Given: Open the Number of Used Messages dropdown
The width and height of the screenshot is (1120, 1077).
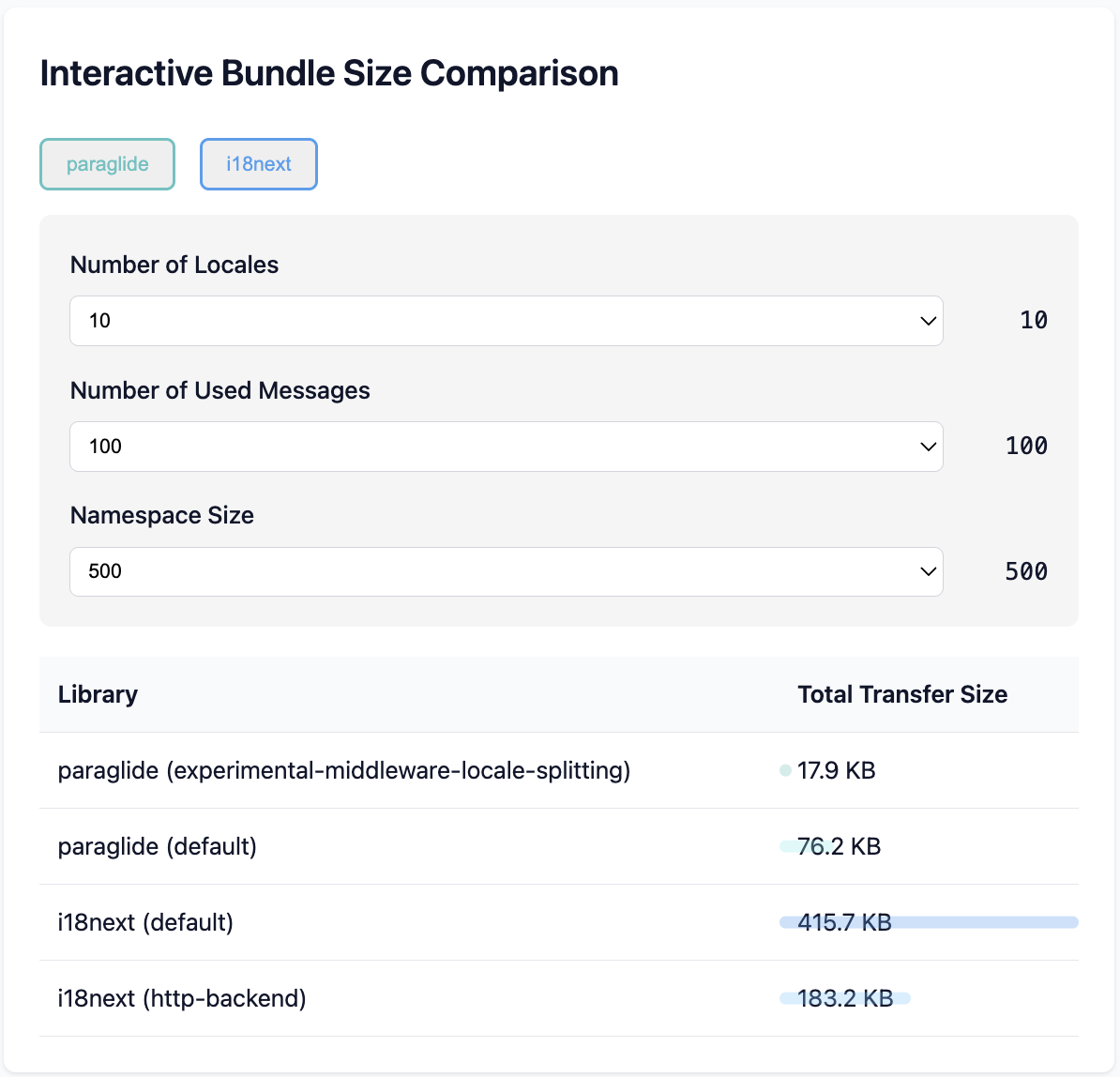Looking at the screenshot, I should pos(507,446).
